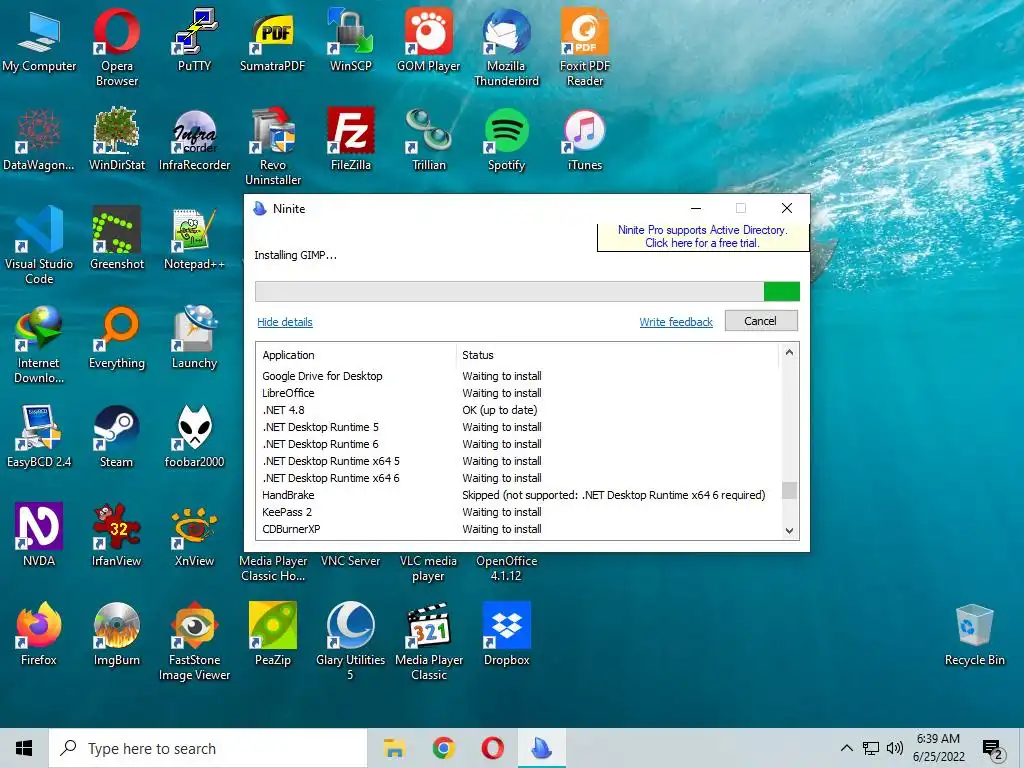Open the Windows Start menu
This screenshot has height=768, width=1024.
coord(24,748)
